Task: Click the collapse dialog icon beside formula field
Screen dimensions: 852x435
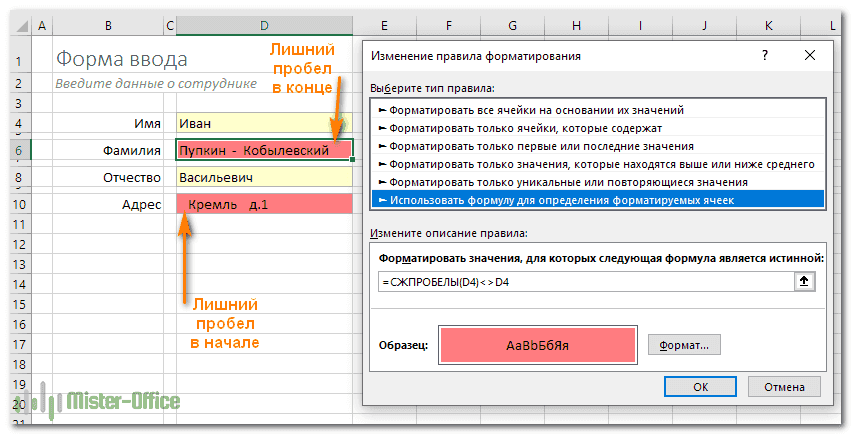Action: pos(802,282)
